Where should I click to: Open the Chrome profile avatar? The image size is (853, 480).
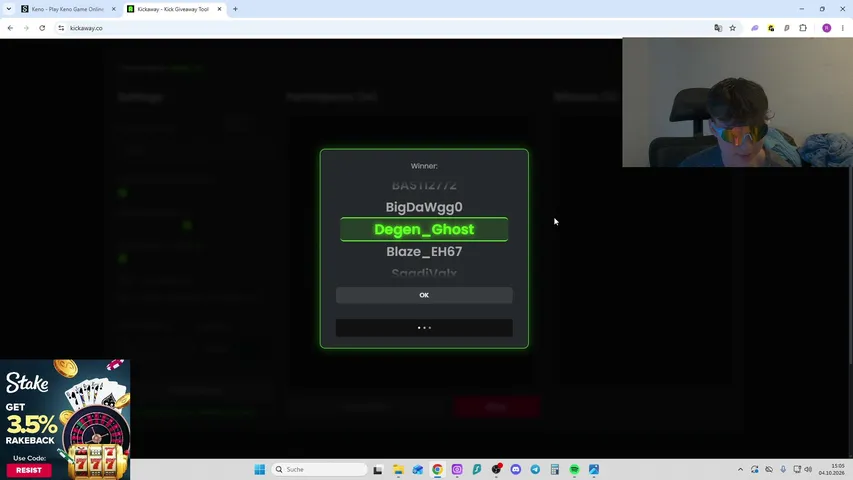(x=826, y=28)
